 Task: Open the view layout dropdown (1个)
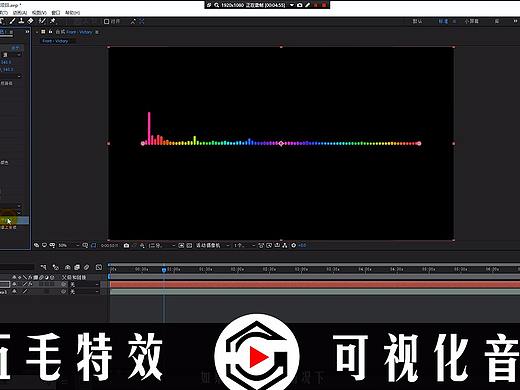pyautogui.click(x=244, y=245)
